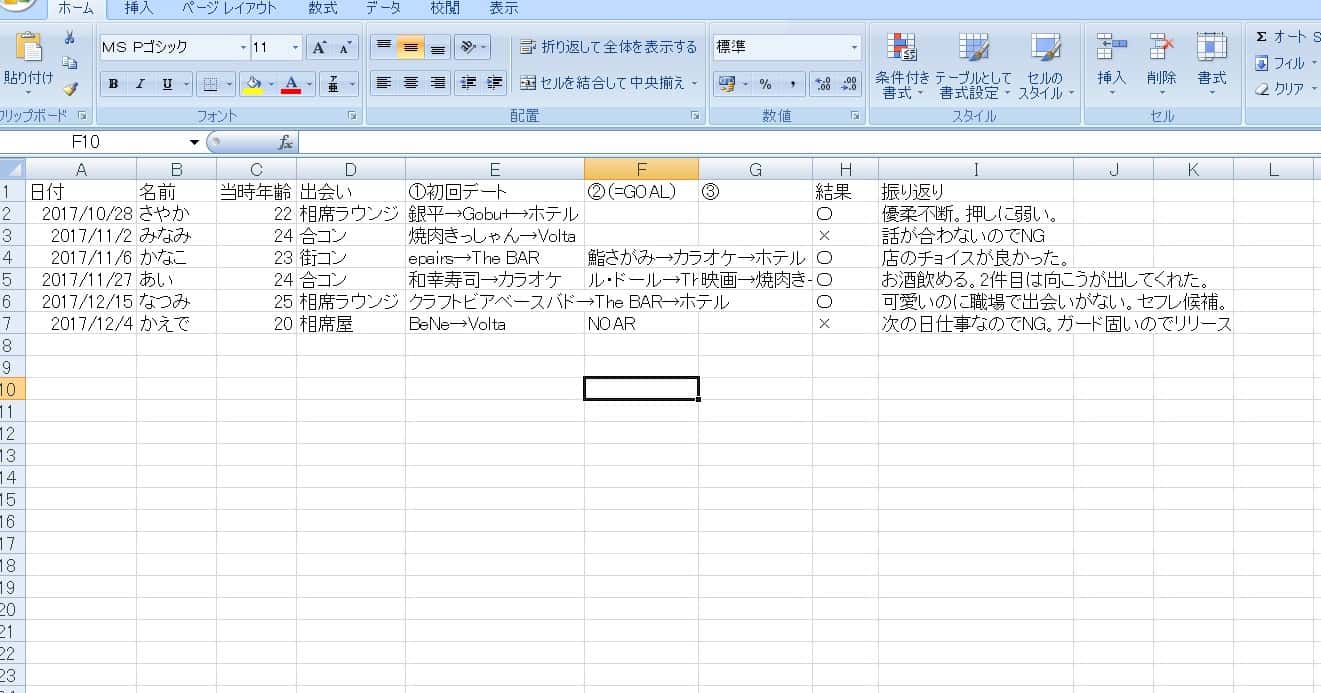Select row 10 header
Image resolution: width=1321 pixels, height=693 pixels.
click(x=12, y=389)
